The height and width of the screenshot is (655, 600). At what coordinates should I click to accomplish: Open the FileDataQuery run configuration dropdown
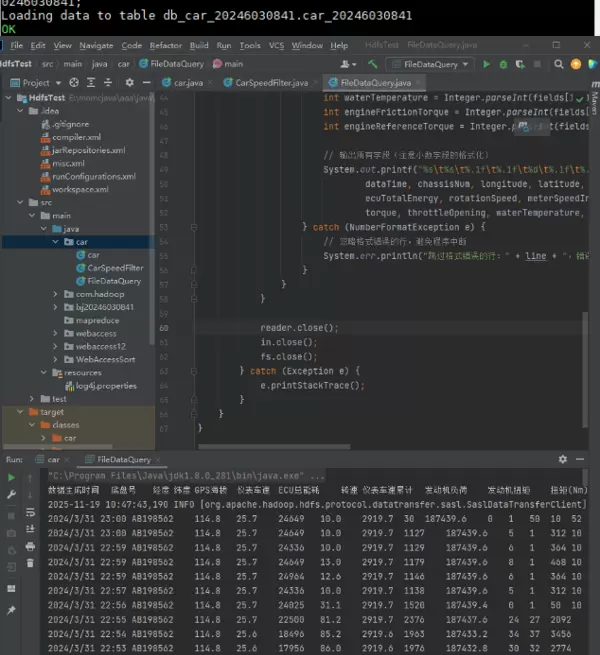coord(431,64)
